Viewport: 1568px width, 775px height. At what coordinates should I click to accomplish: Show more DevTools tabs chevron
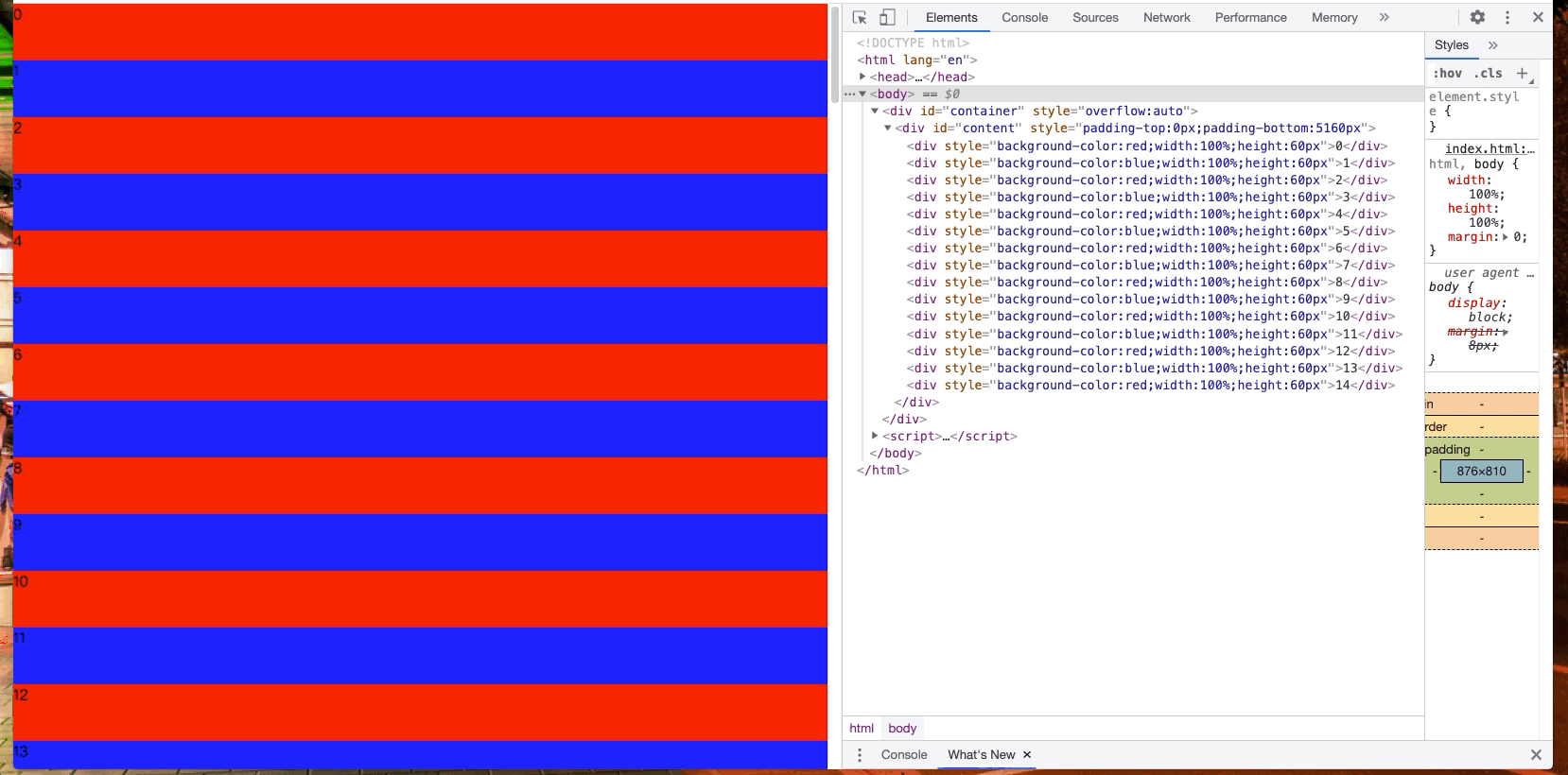[x=1384, y=17]
